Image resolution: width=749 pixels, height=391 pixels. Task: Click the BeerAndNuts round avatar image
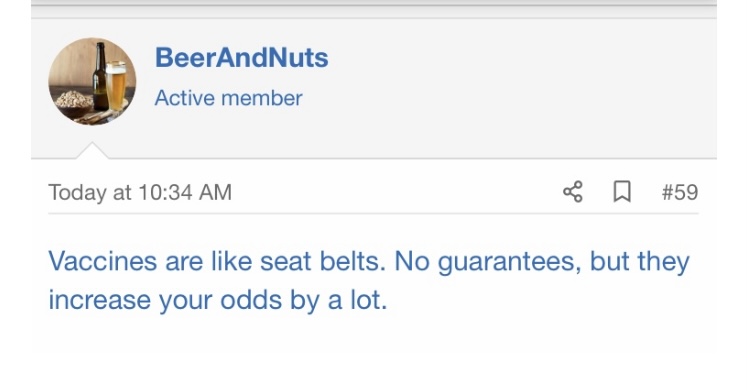click(x=92, y=82)
